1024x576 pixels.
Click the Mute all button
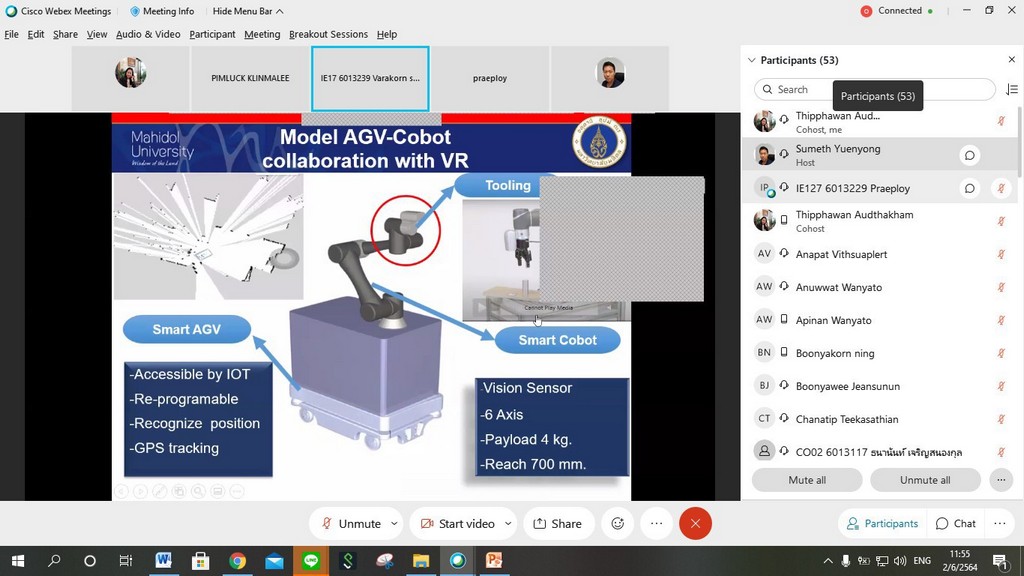pos(806,480)
